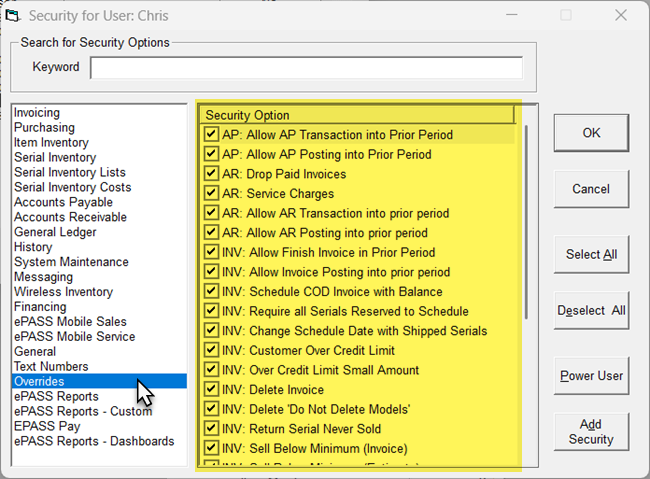Viewport: 650px width, 479px height.
Task: Select the Wireless Inventory category
Action: [x=63, y=292]
